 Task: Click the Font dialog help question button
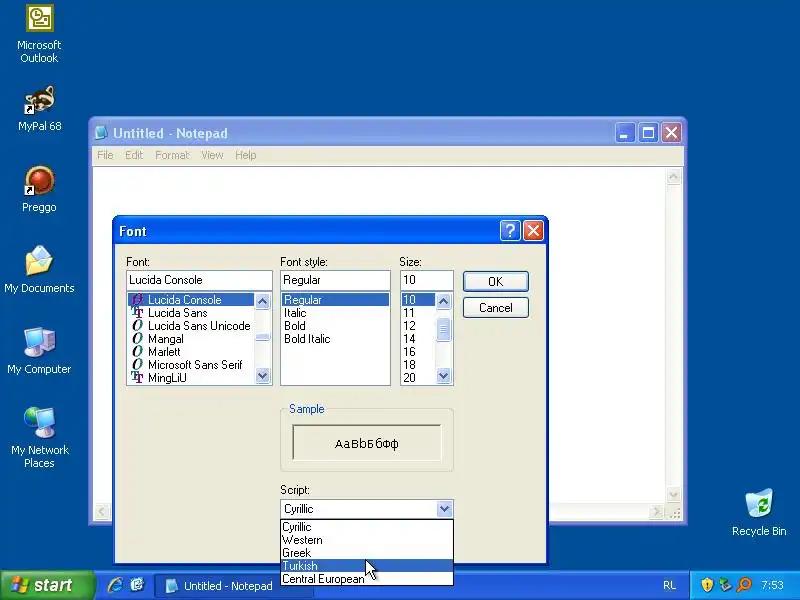[510, 231]
